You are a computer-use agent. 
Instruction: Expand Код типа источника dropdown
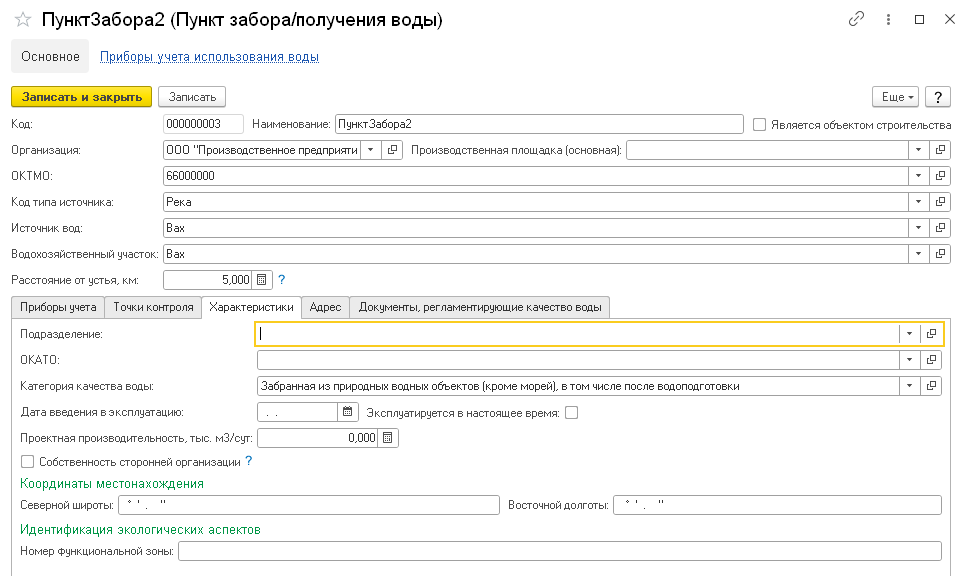(918, 202)
